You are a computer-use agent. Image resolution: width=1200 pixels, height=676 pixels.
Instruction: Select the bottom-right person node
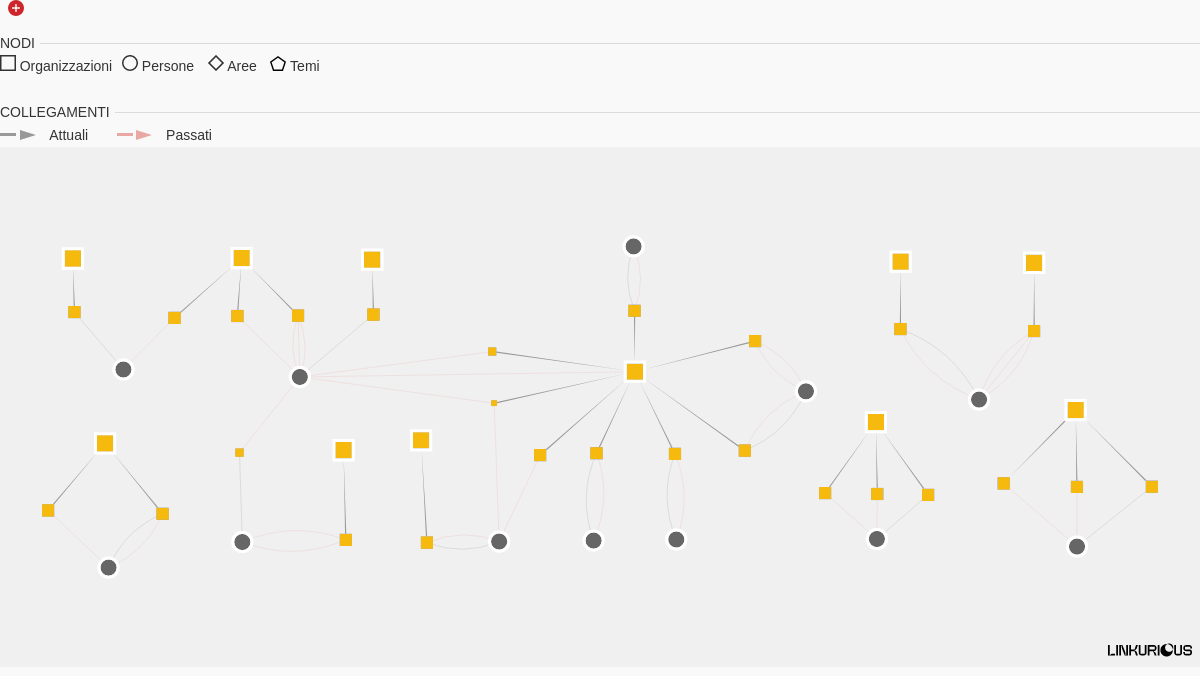click(x=1077, y=546)
